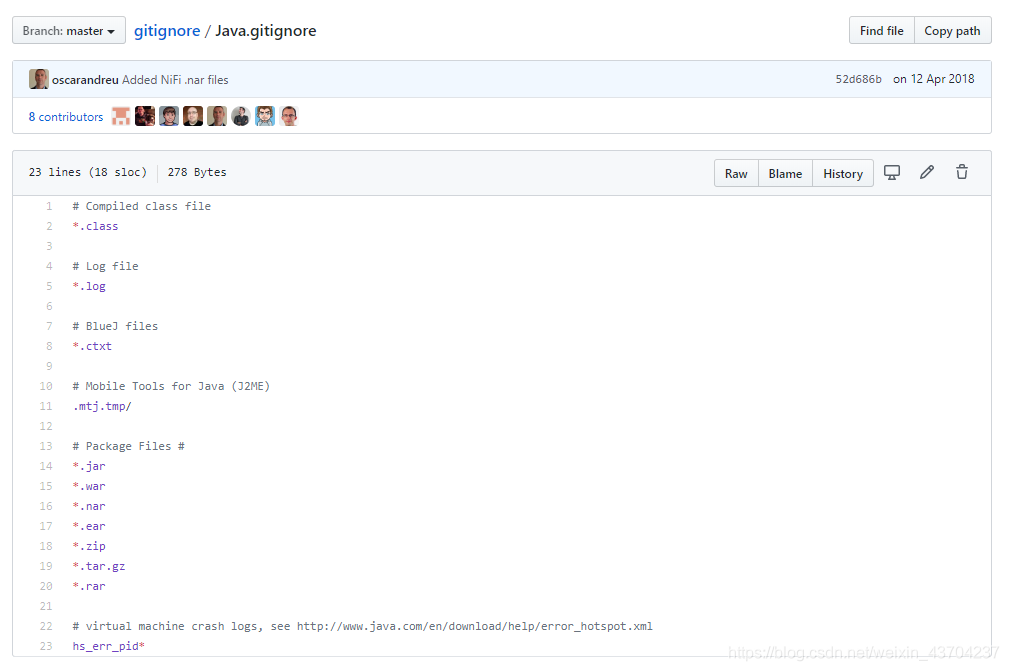The height and width of the screenshot is (671, 1009).
Task: Click the '*.nar' line
Action: coord(89,506)
